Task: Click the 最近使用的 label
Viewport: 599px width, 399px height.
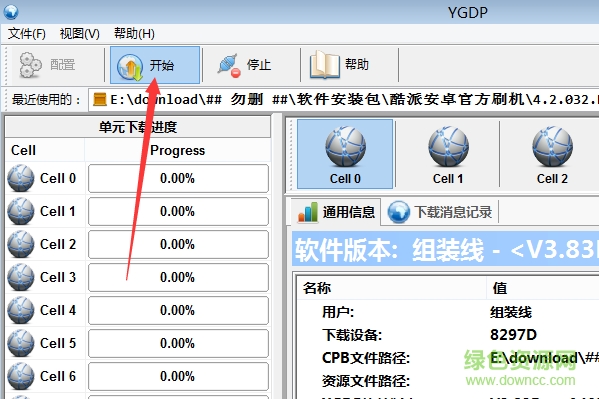Action: coord(46,100)
